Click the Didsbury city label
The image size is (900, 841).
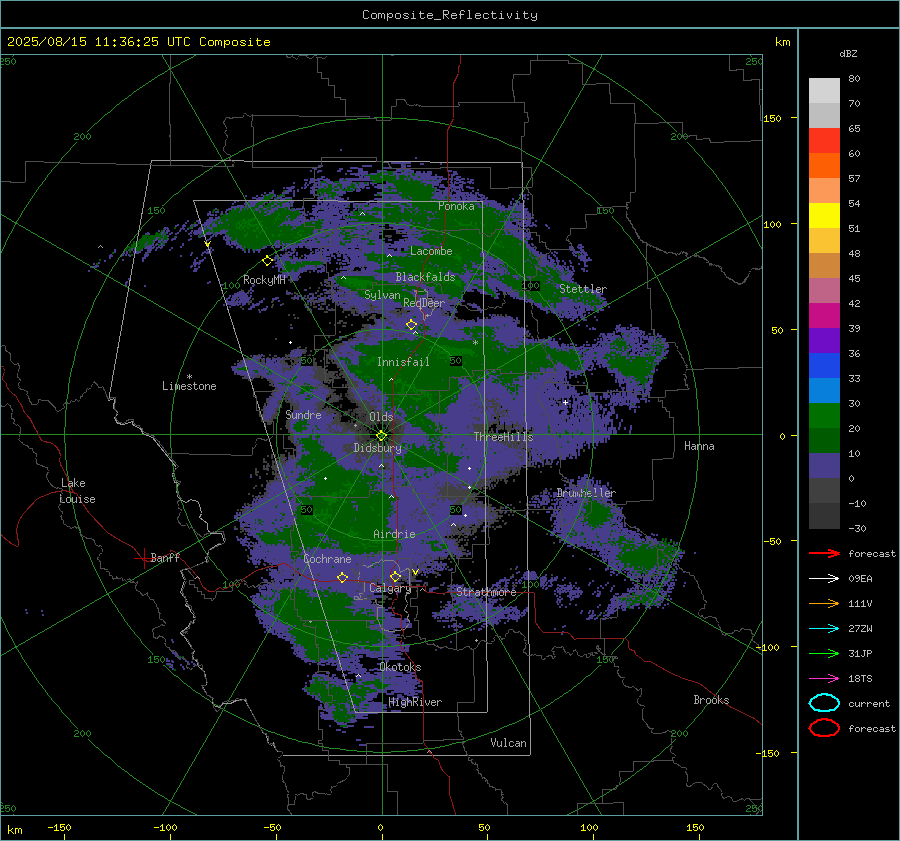[377, 448]
